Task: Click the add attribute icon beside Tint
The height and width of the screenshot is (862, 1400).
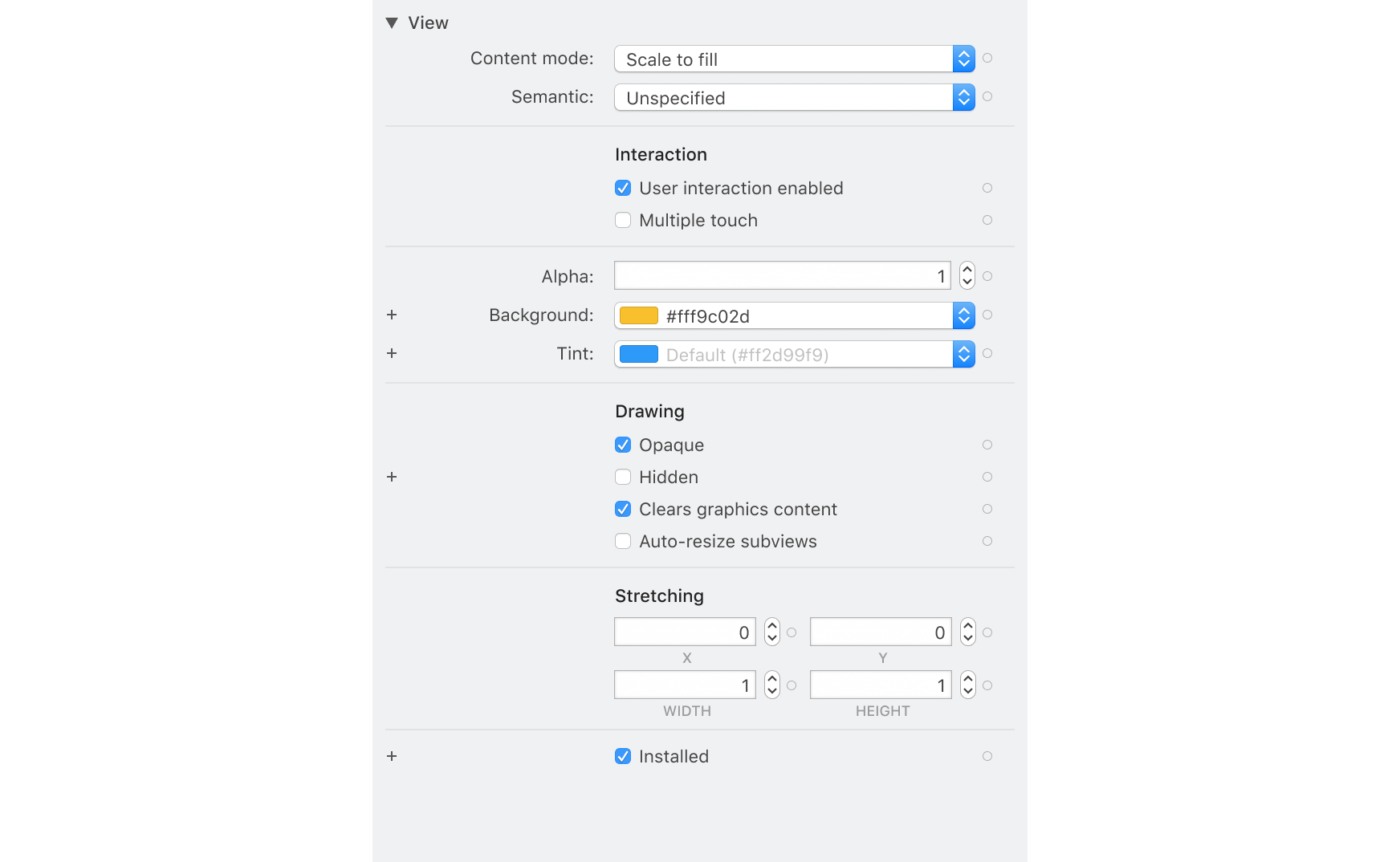Action: pyautogui.click(x=391, y=353)
